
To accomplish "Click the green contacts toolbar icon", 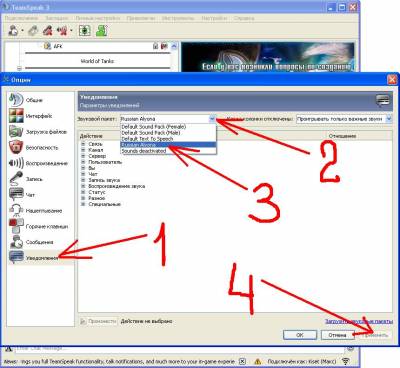I will pos(101,31).
